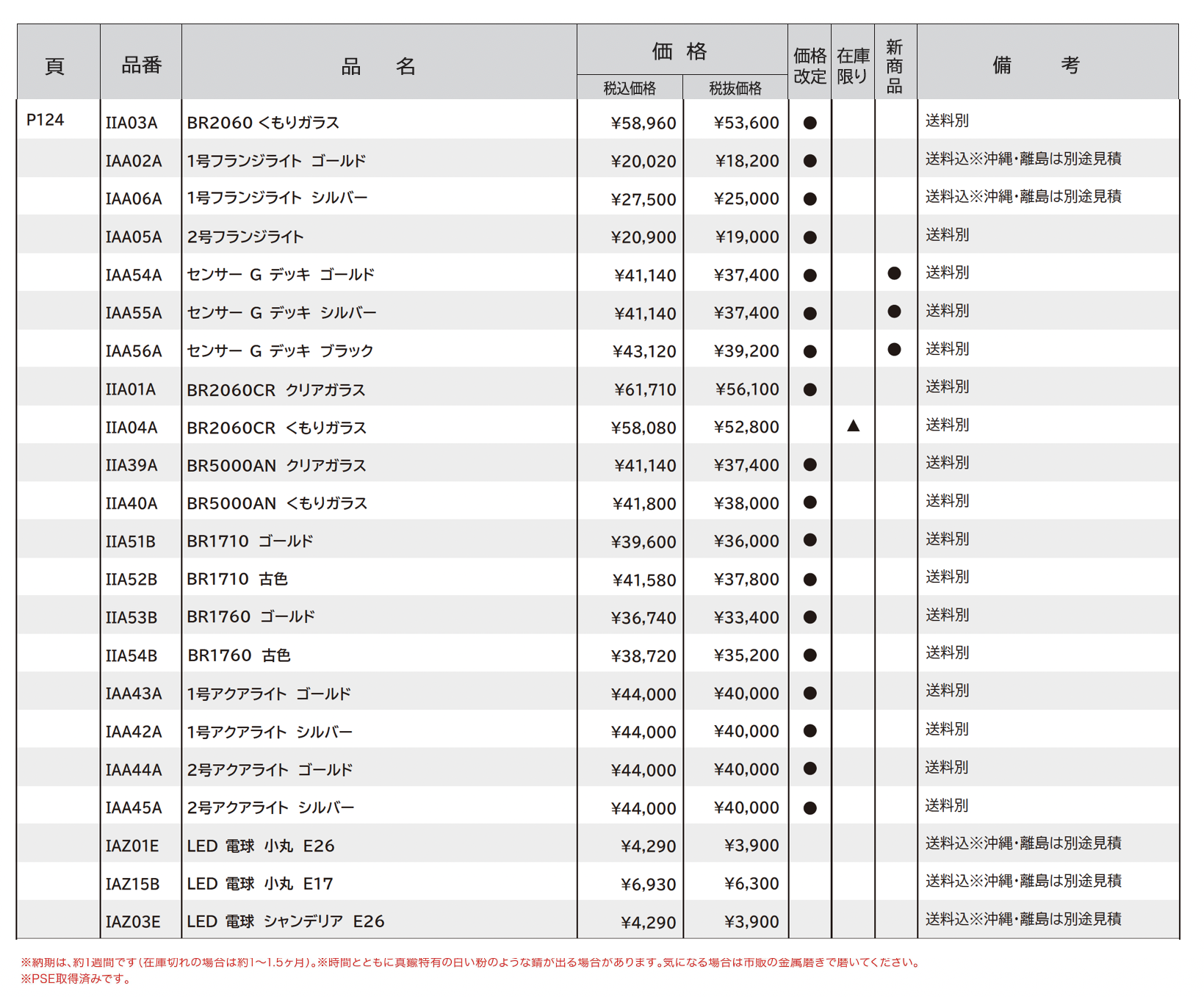
Task: Click the price revision dot for IIA51B
Action: coord(810,541)
